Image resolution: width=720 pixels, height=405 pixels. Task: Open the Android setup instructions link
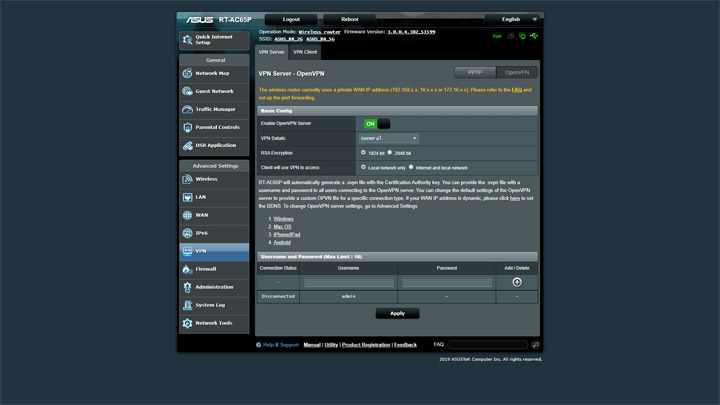click(282, 242)
